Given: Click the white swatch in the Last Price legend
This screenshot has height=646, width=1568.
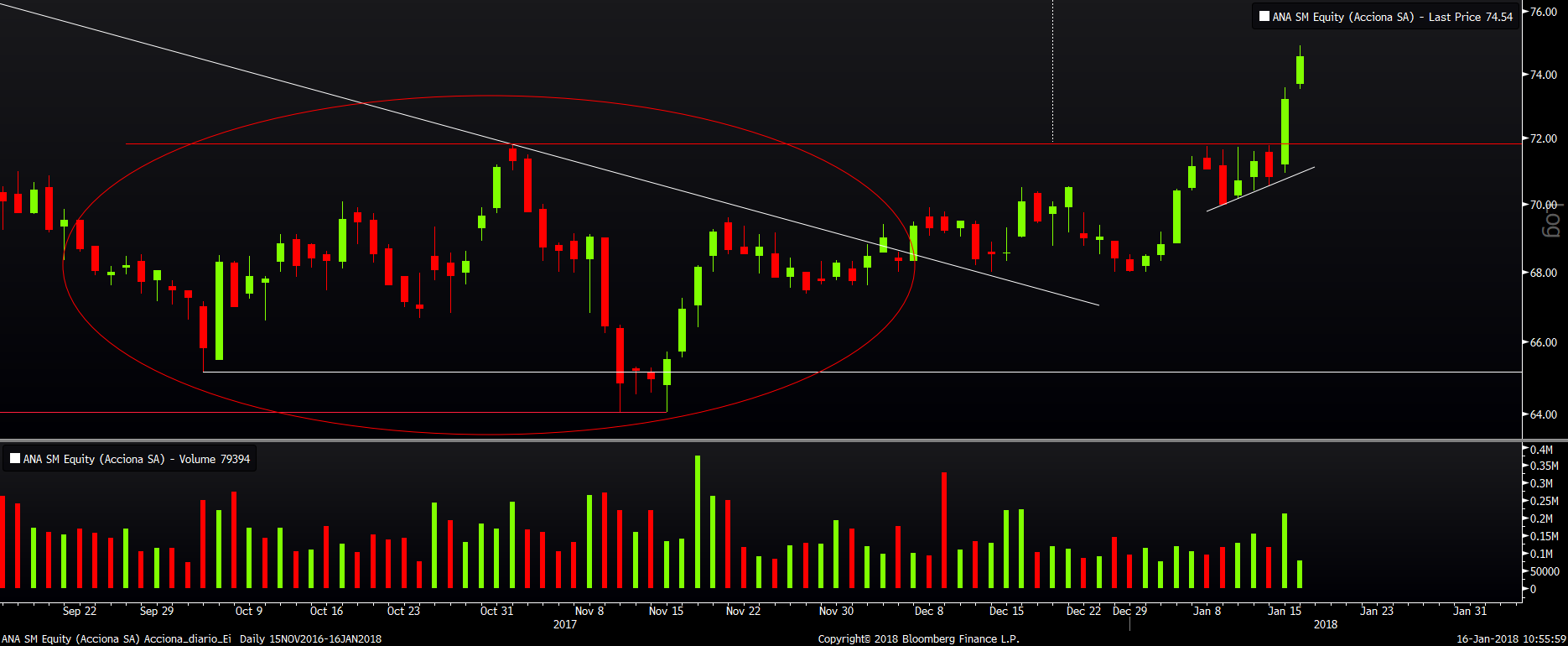Looking at the screenshot, I should click(x=1264, y=16).
